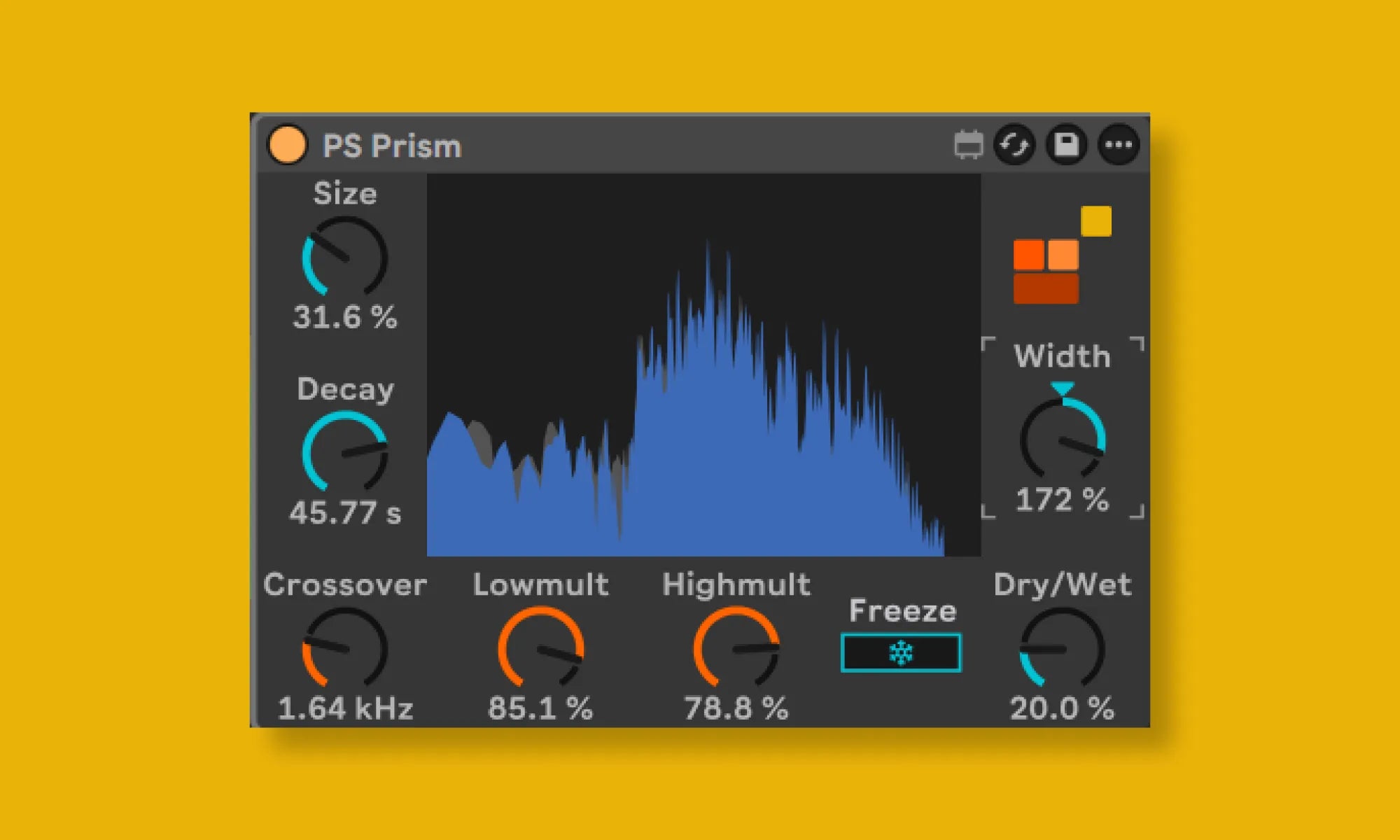The width and height of the screenshot is (1400, 840).
Task: Click the Crossover knob
Action: [x=344, y=647]
